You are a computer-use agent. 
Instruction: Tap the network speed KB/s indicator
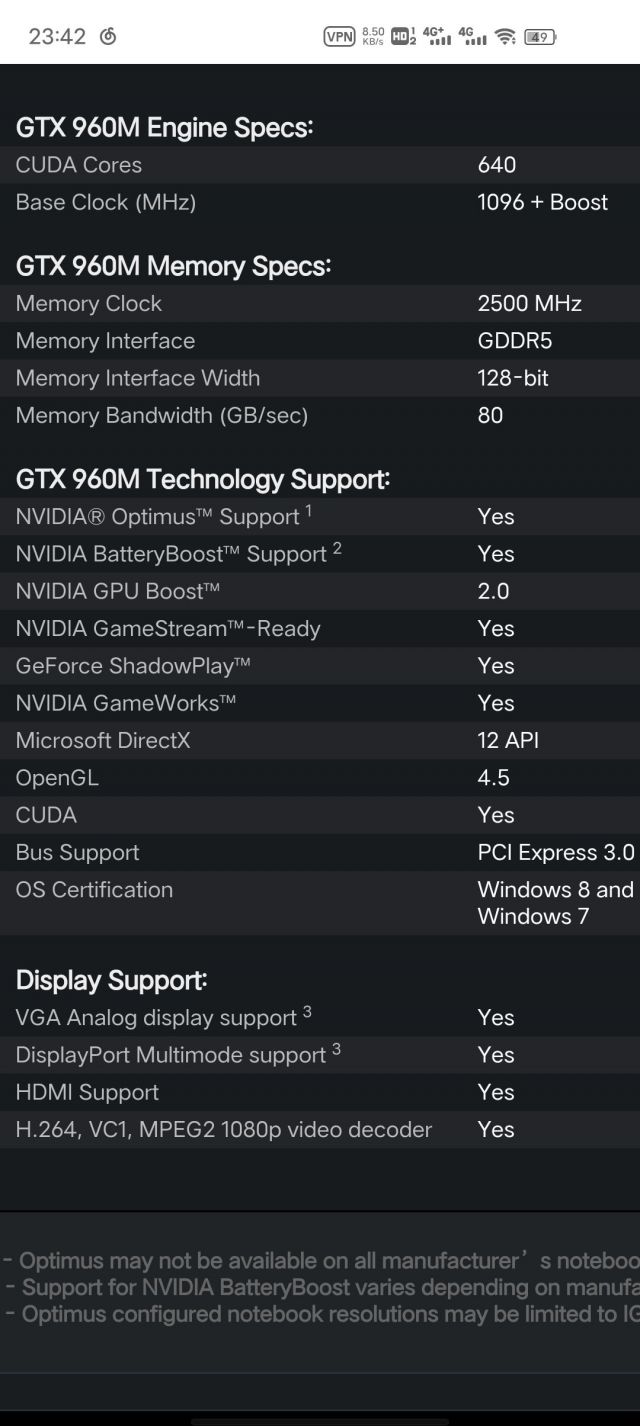373,37
